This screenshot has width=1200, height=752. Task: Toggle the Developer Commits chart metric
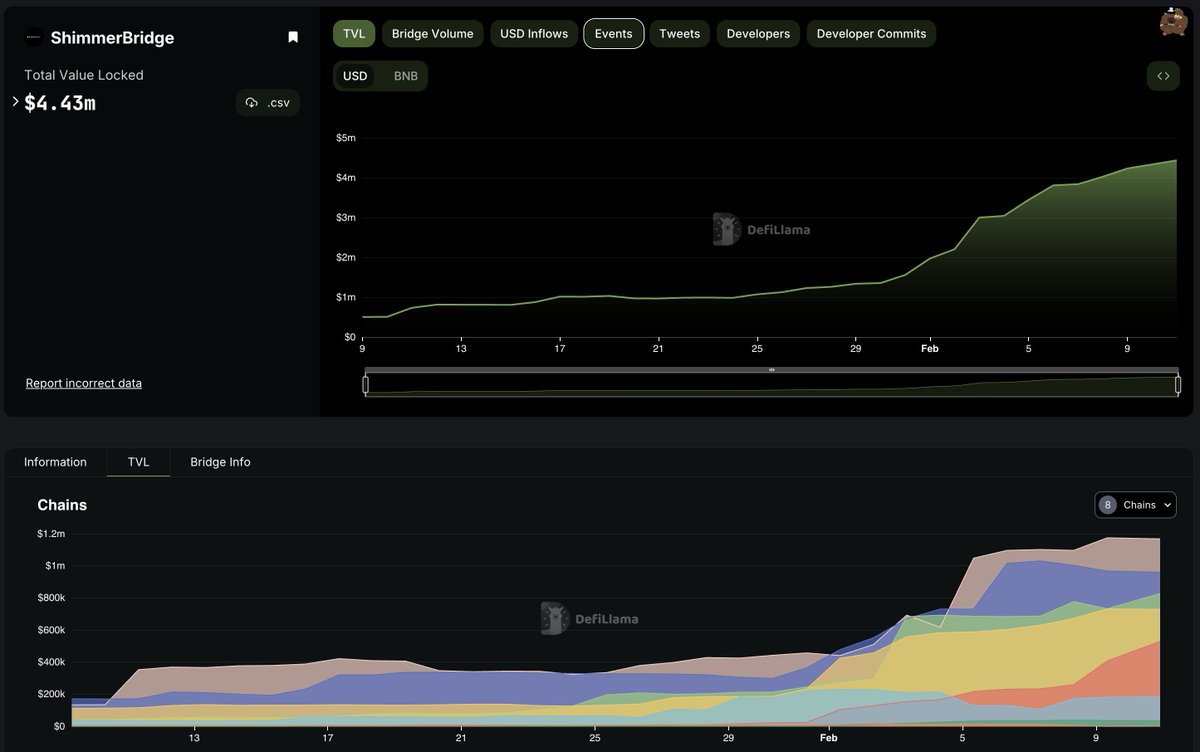click(x=871, y=34)
